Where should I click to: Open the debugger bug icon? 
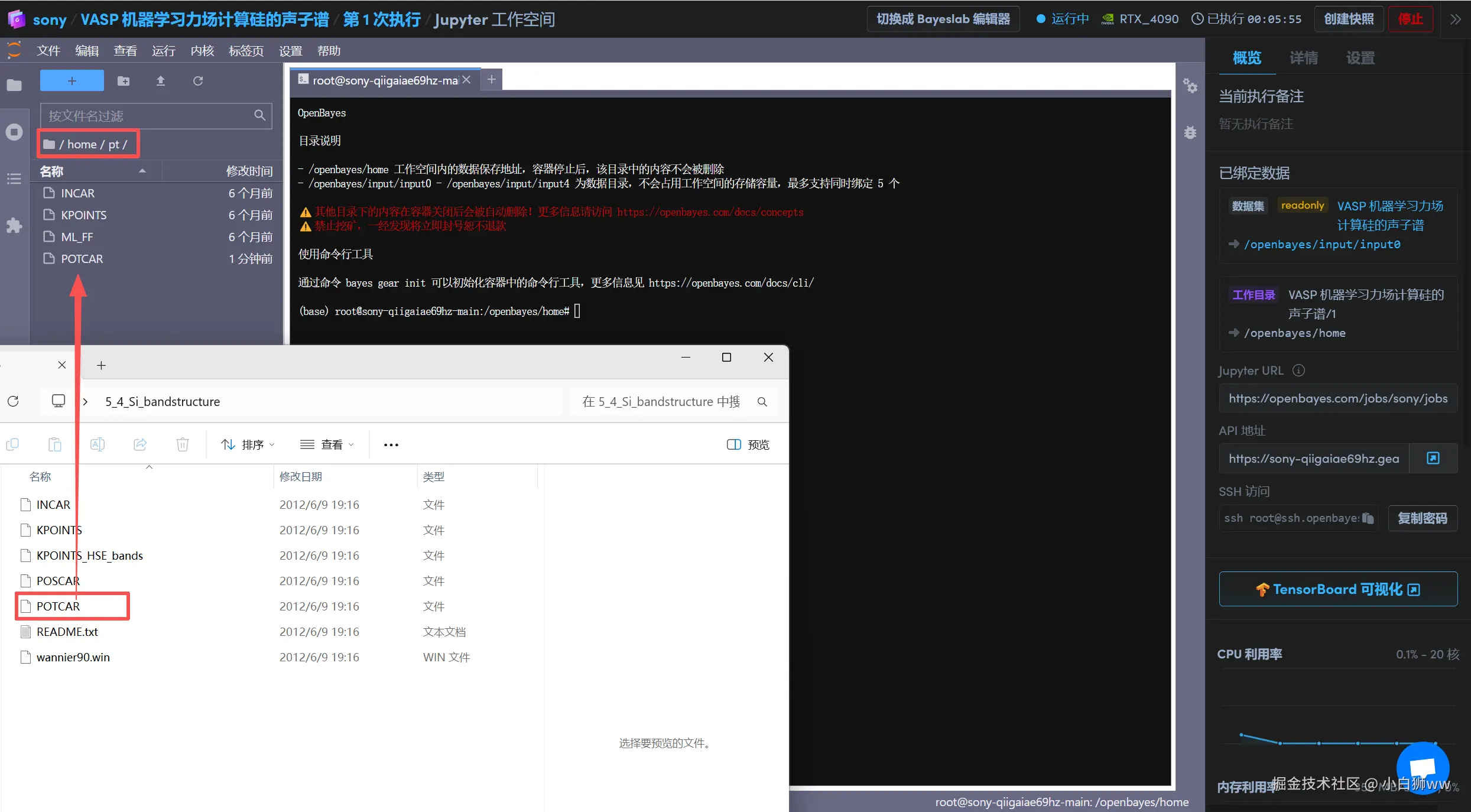pyautogui.click(x=1190, y=132)
